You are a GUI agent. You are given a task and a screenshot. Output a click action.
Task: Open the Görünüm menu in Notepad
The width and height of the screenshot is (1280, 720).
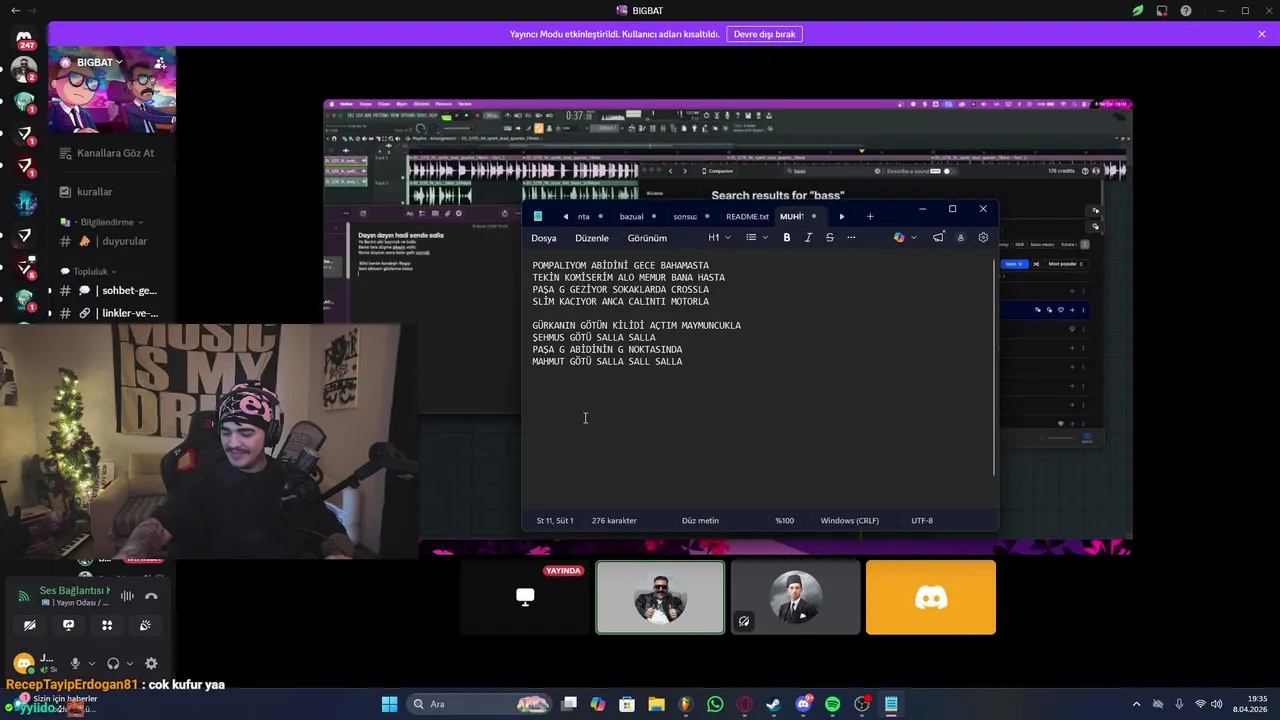(x=647, y=238)
